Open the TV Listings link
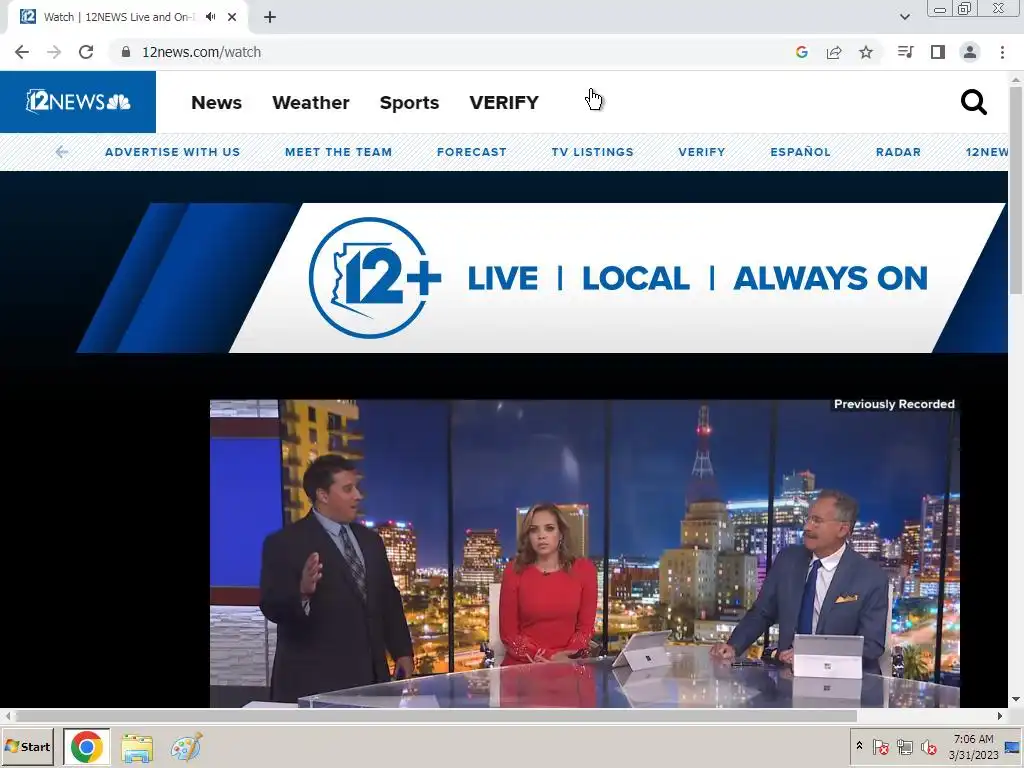1024x768 pixels. coord(592,152)
